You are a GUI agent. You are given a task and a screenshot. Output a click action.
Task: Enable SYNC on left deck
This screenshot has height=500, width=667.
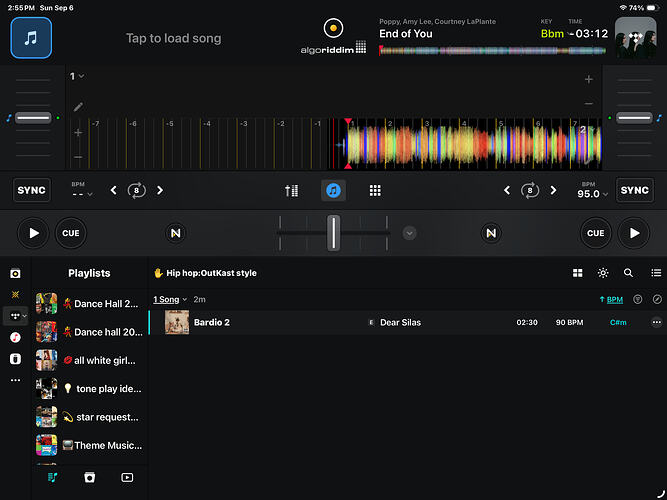pyautogui.click(x=32, y=190)
